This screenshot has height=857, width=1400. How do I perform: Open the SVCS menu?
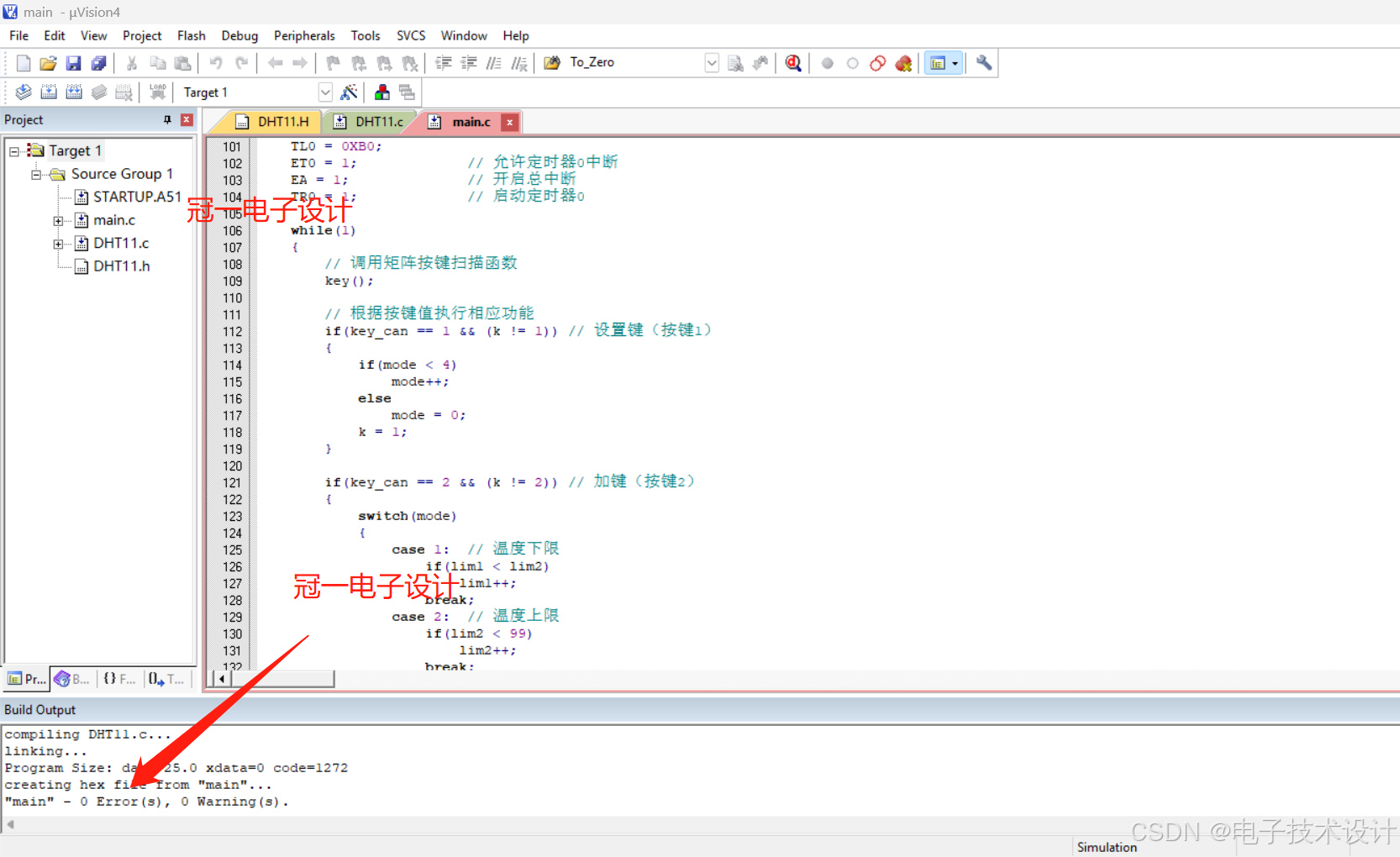coord(411,35)
